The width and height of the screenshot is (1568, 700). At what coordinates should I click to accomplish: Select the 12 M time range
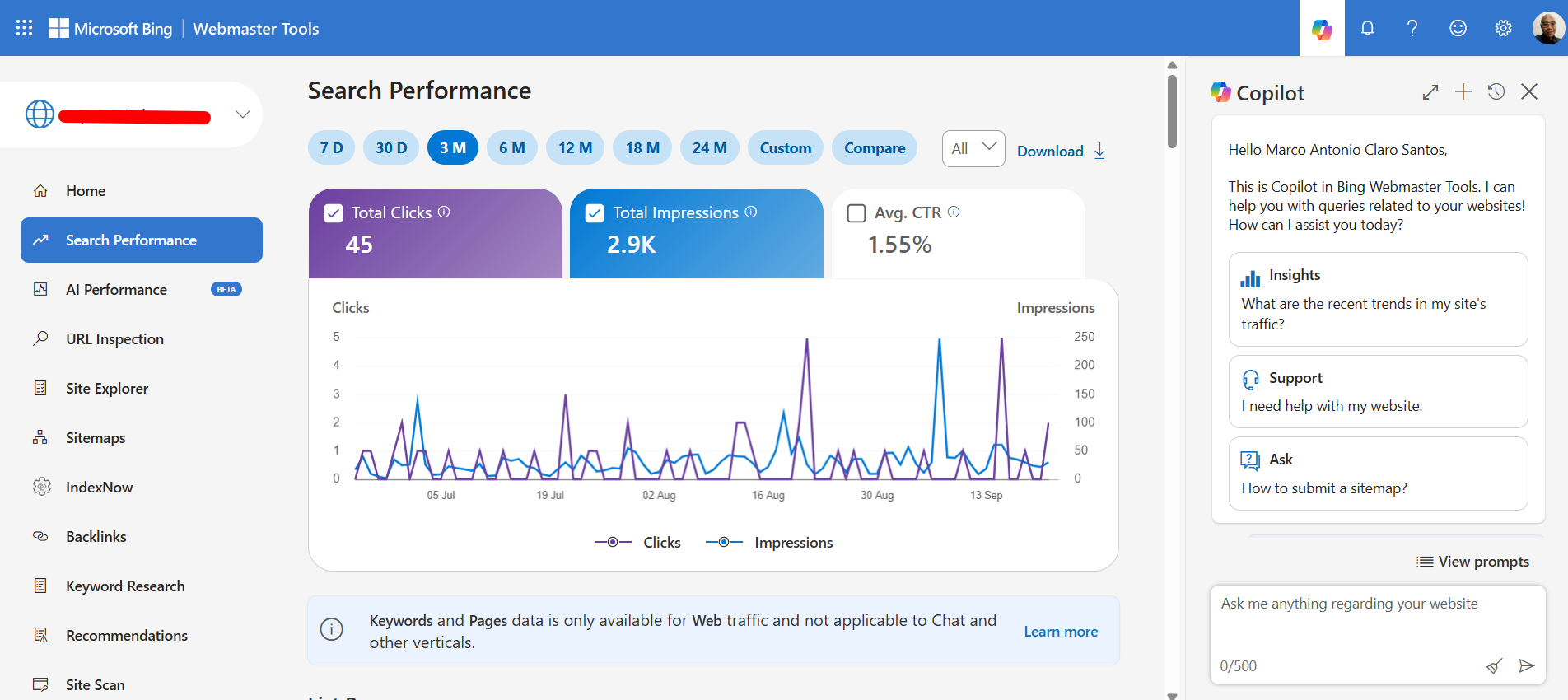[575, 148]
